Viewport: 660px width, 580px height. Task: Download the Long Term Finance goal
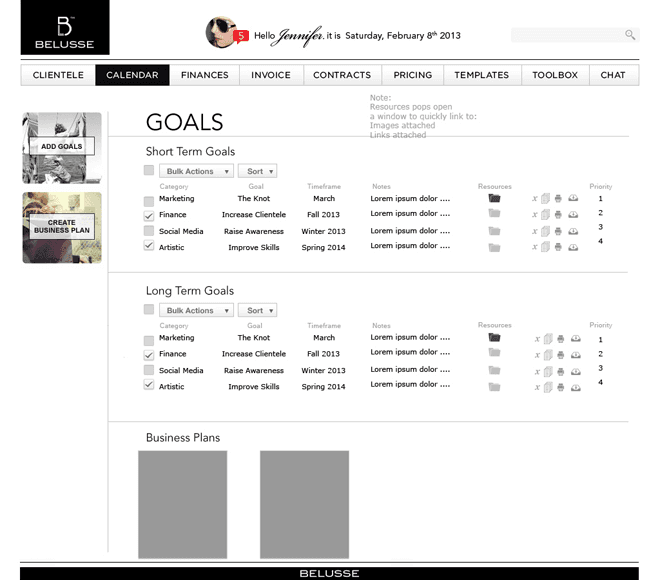click(575, 355)
